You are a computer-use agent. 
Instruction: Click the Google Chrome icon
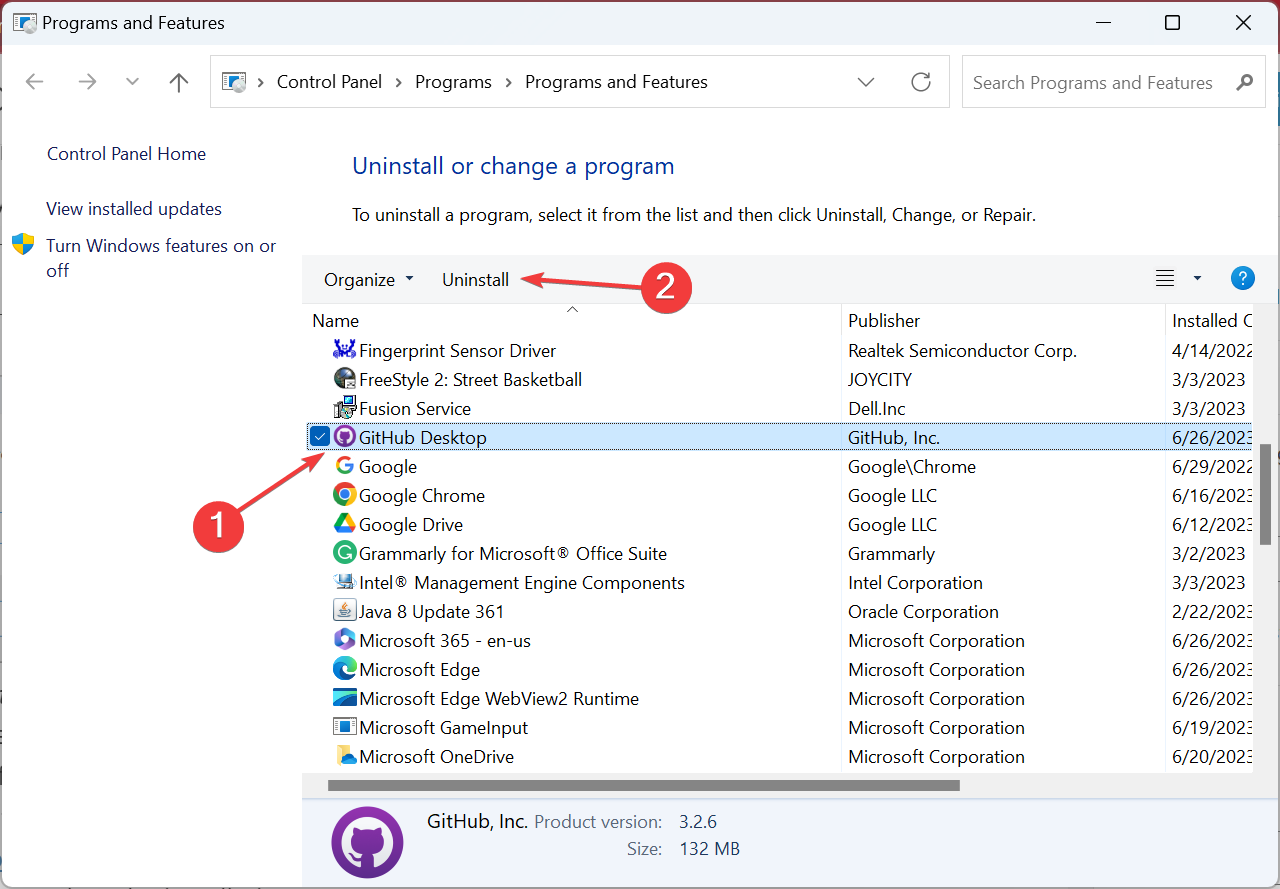(344, 495)
